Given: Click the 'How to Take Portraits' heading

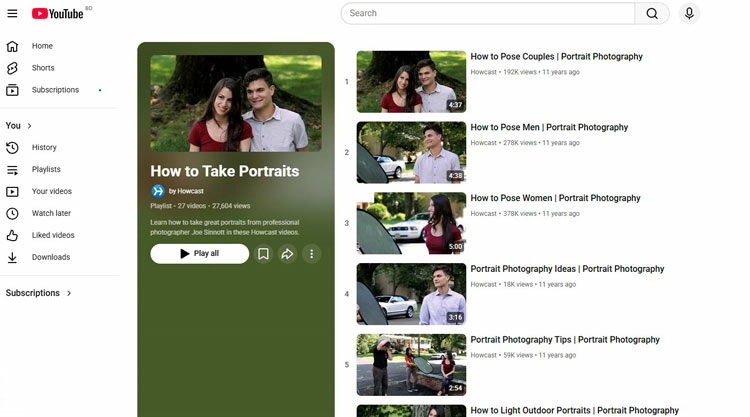Looking at the screenshot, I should click(x=225, y=171).
